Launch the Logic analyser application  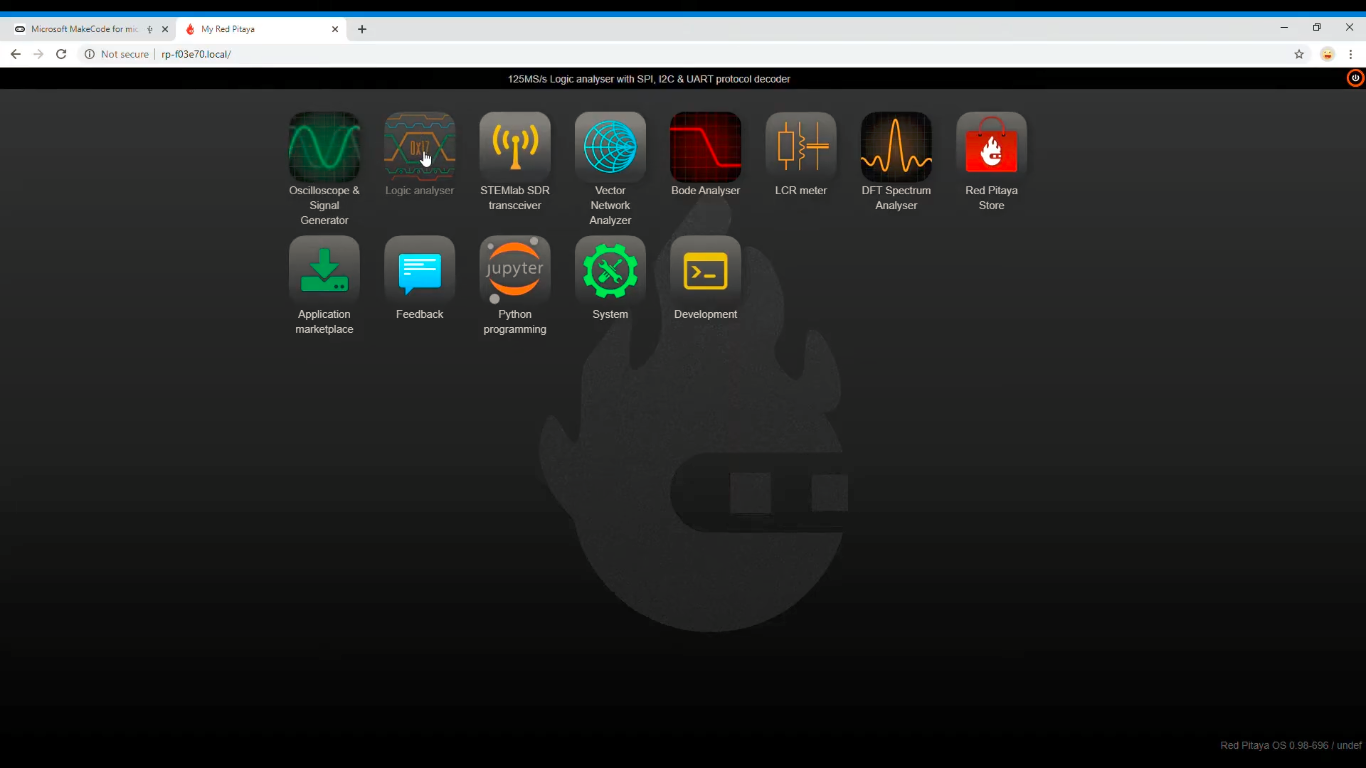pos(419,147)
